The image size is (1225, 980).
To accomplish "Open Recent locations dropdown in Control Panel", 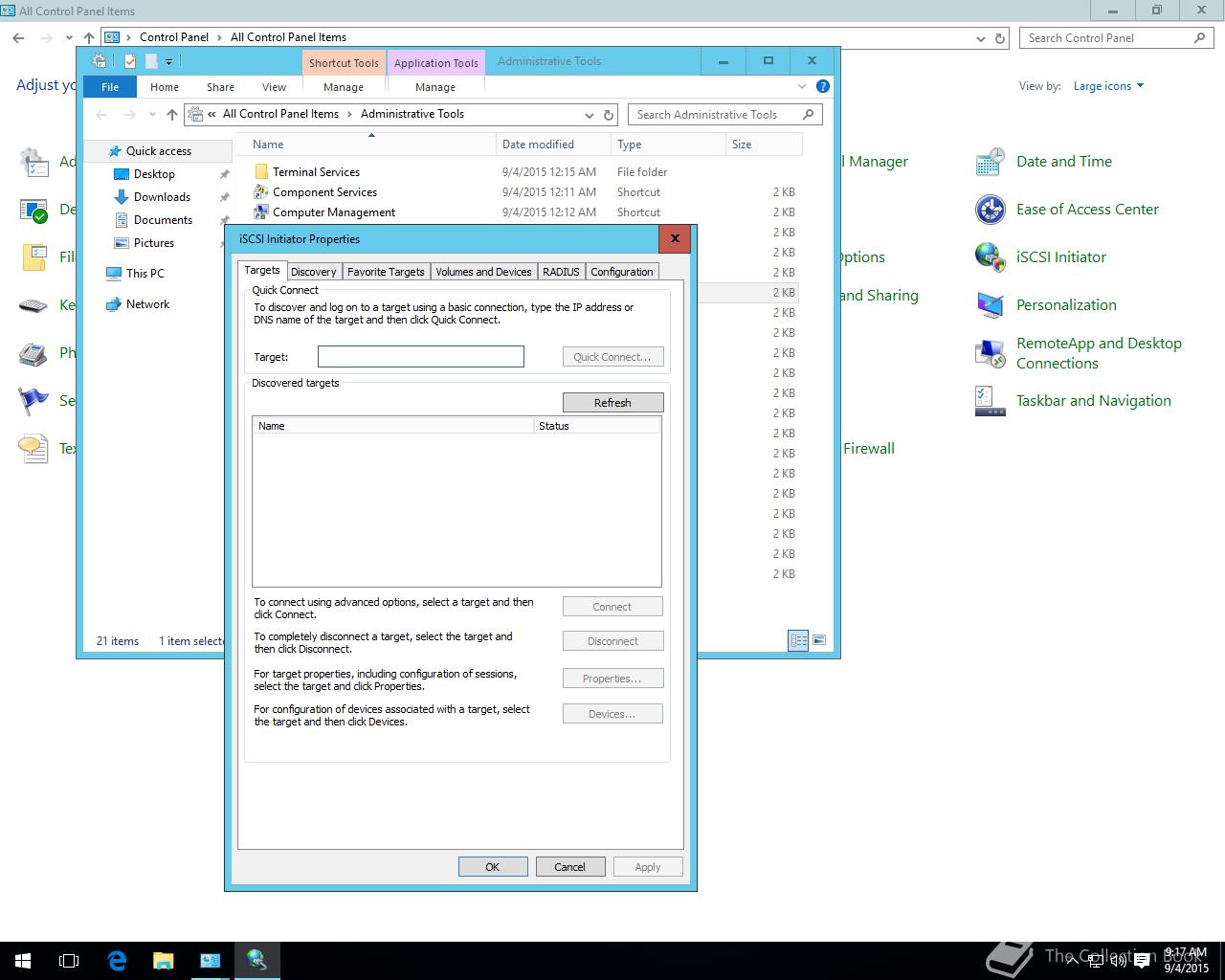I will click(x=69, y=38).
